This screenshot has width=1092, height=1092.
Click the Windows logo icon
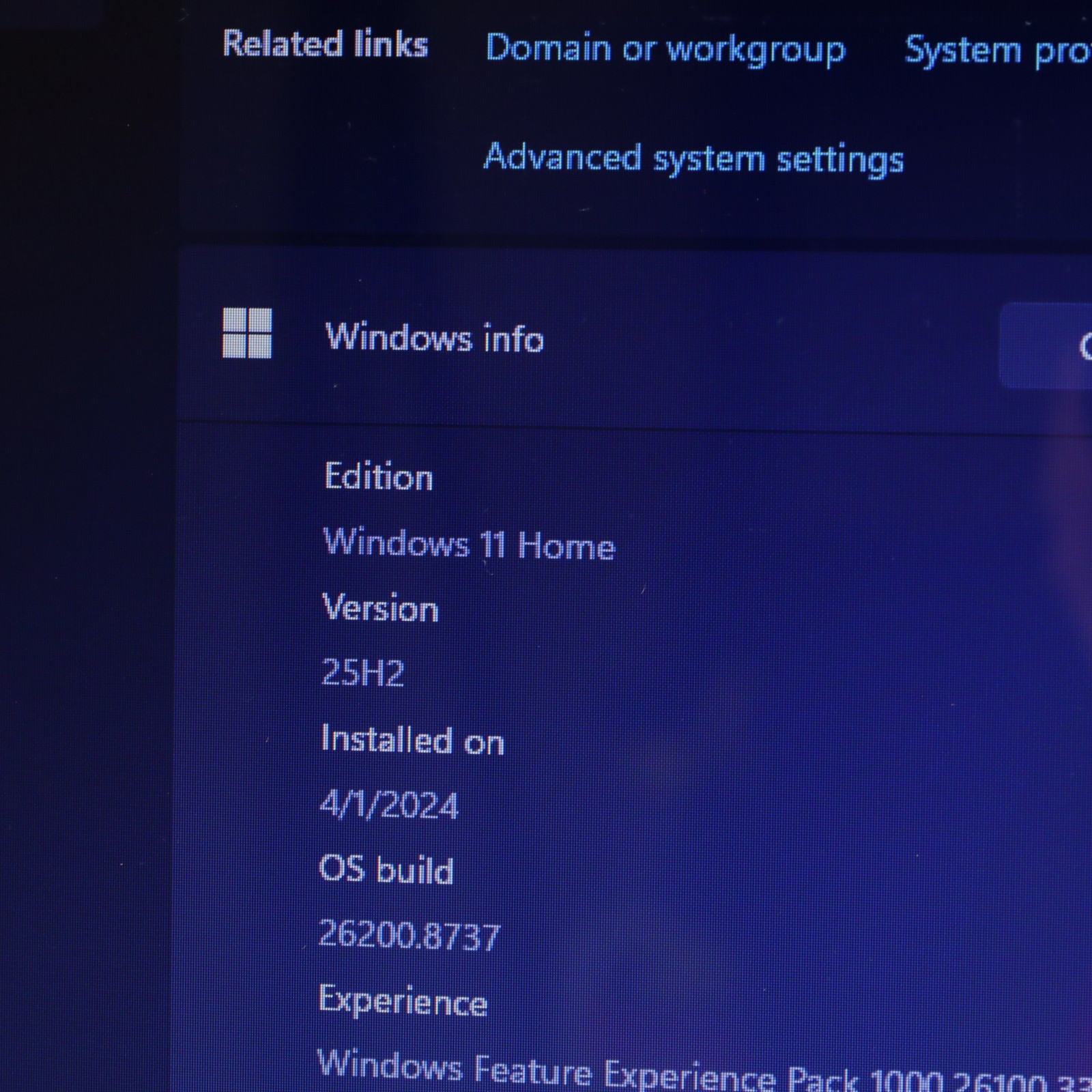coord(247,333)
